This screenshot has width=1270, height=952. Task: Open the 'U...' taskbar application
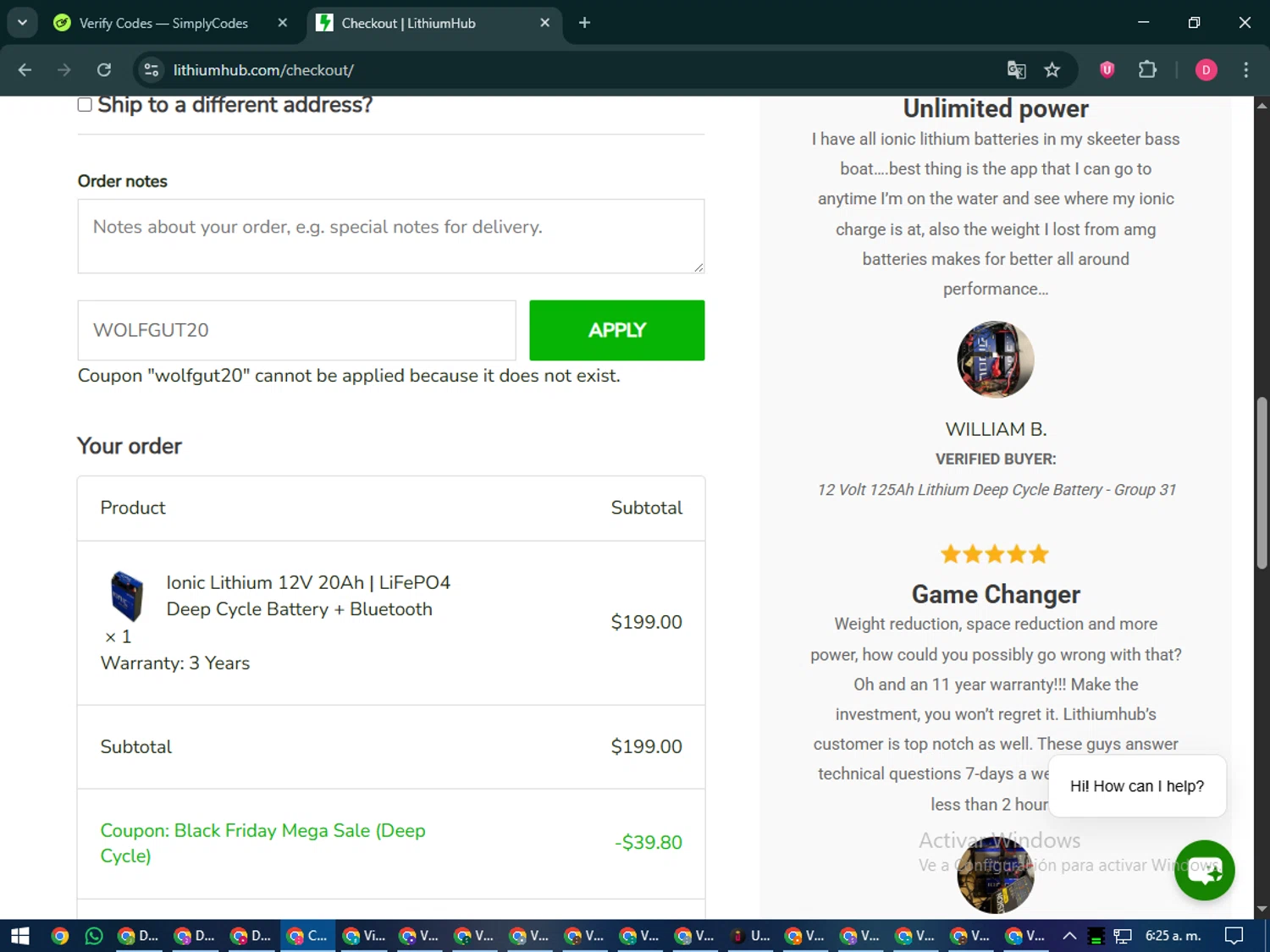click(750, 936)
